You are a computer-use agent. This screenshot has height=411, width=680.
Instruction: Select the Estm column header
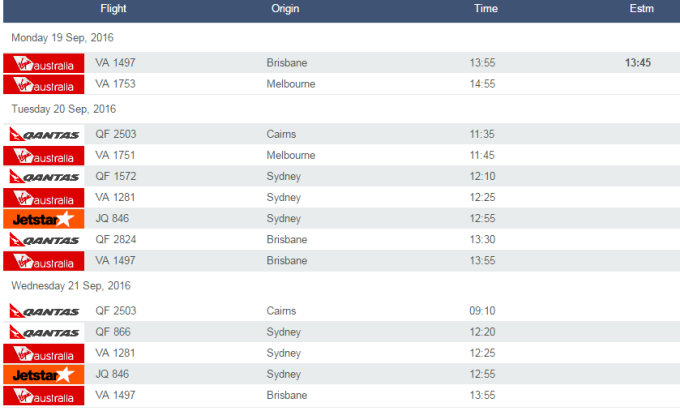[x=641, y=9]
